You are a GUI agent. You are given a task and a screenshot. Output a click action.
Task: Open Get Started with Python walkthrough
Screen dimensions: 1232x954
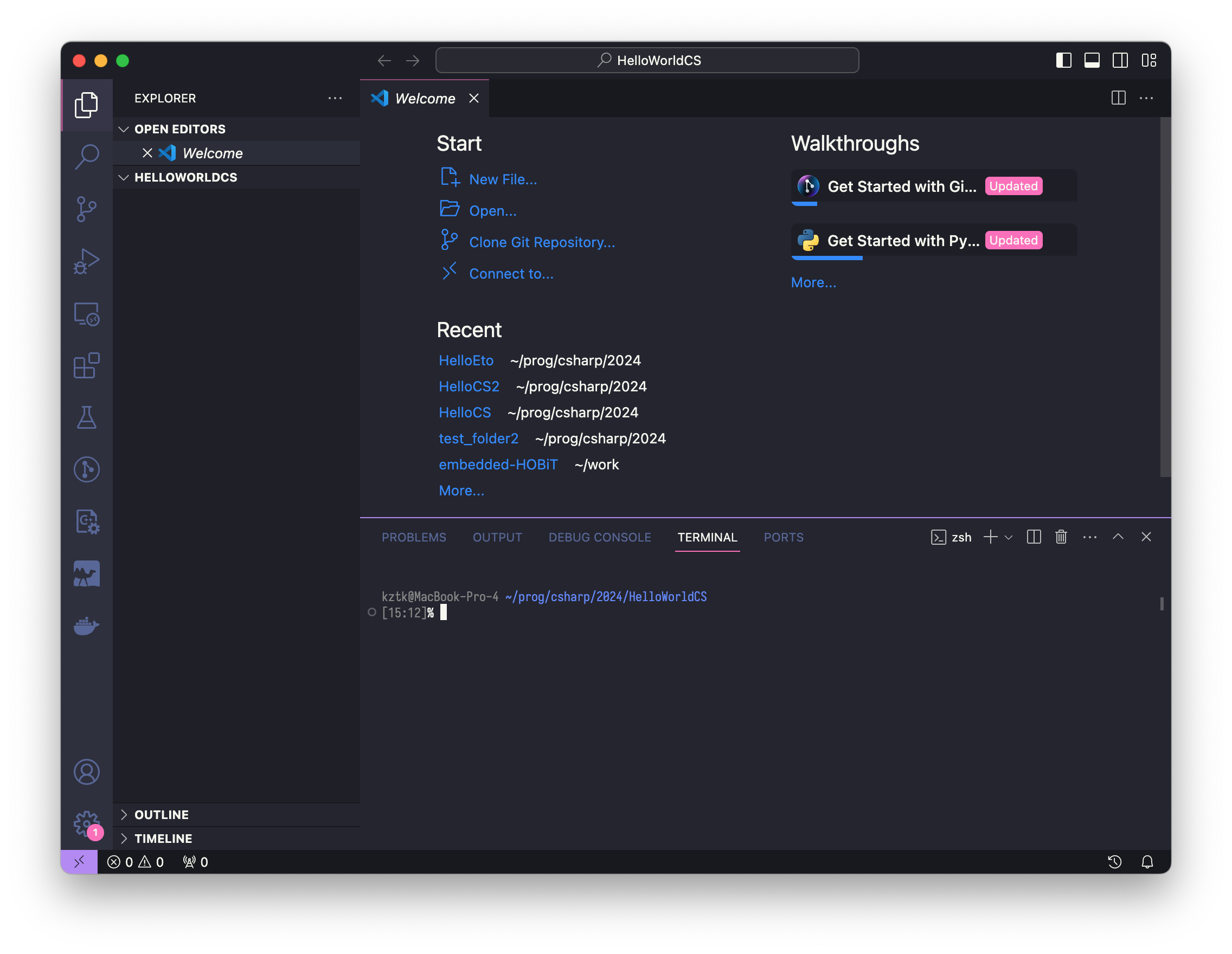pyautogui.click(x=934, y=240)
